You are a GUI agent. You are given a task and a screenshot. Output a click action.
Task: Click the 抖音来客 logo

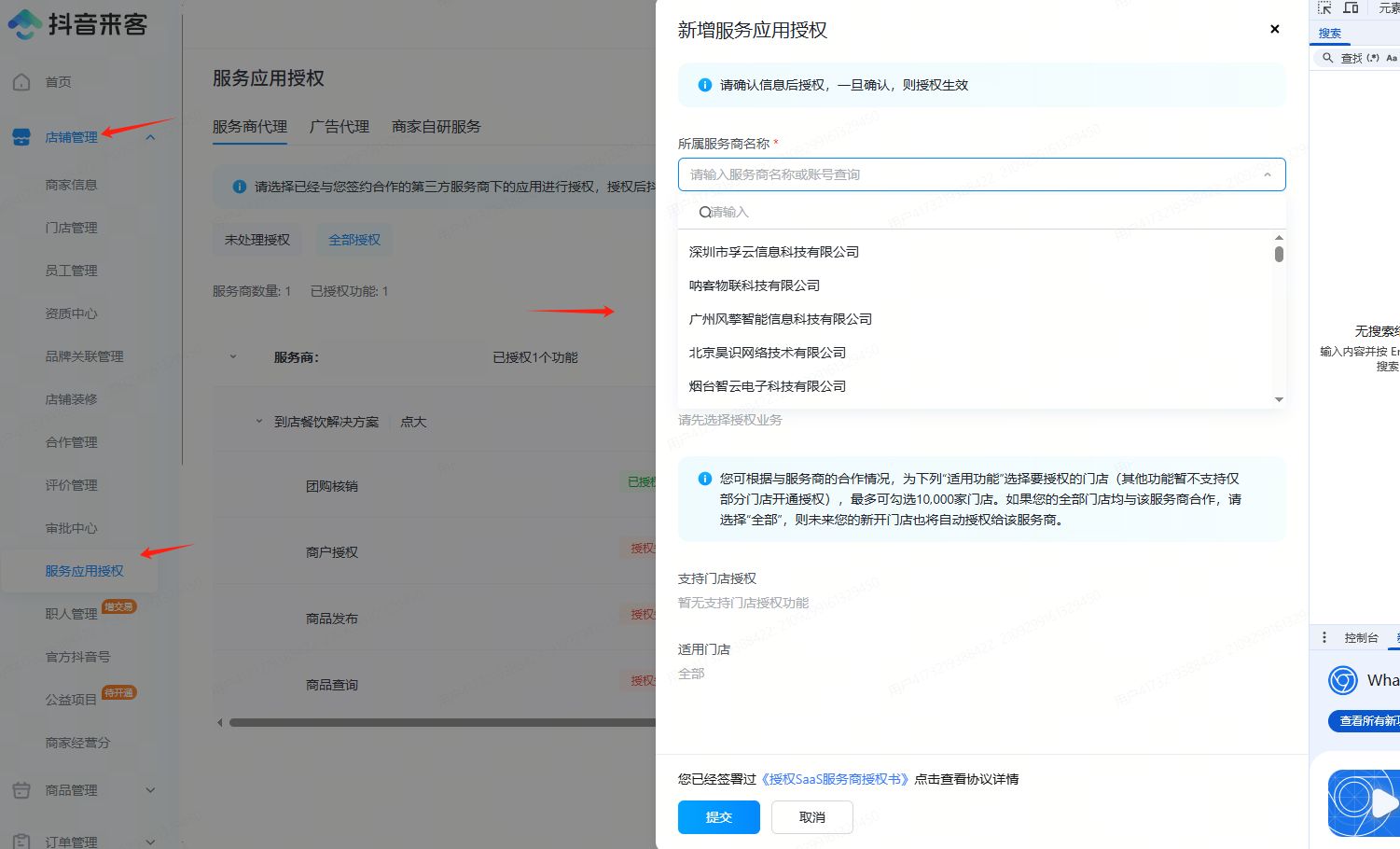pyautogui.click(x=78, y=24)
